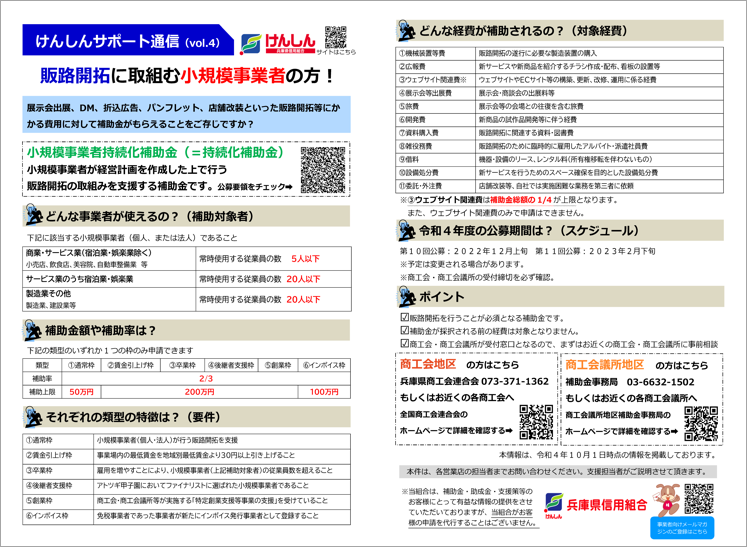Check the box for 商工会・商工会議所が受付窓口
Viewport: 747px width, 547px height.
point(404,343)
